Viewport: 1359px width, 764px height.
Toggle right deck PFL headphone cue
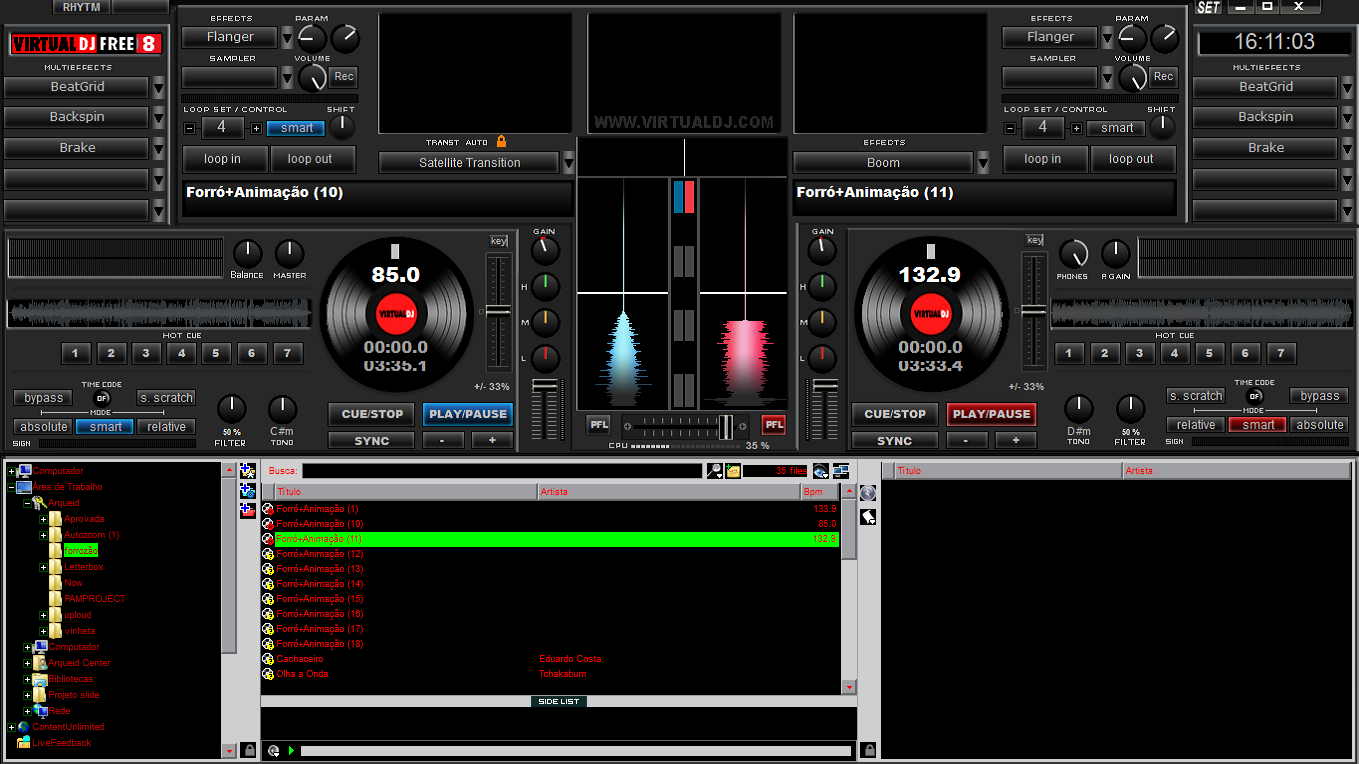pyautogui.click(x=774, y=425)
